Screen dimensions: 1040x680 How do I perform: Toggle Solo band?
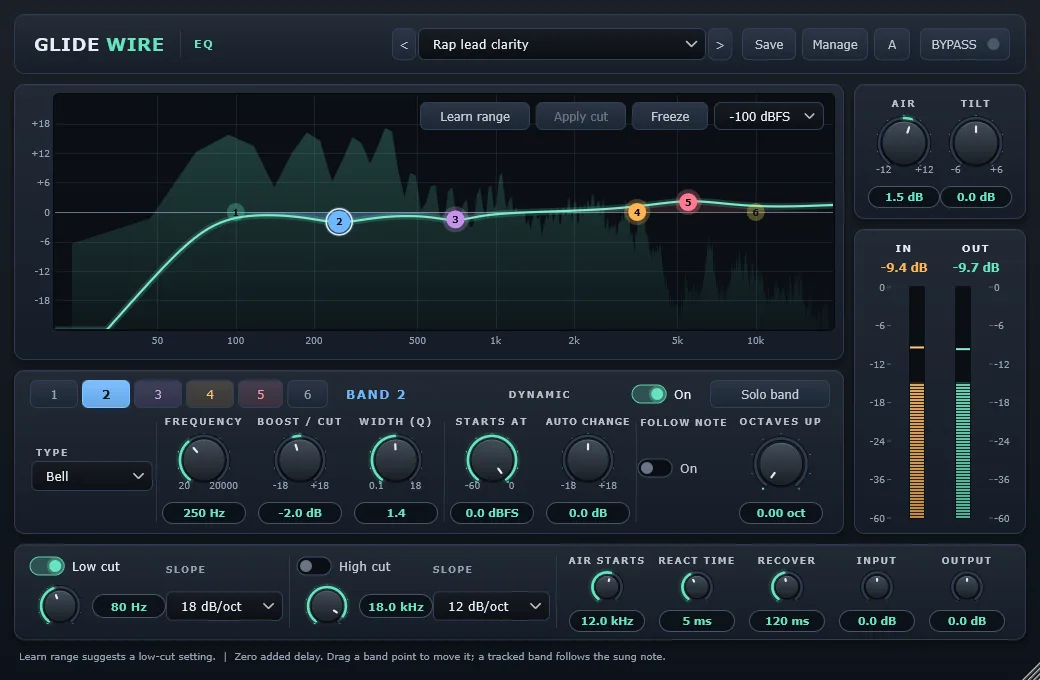pos(769,394)
